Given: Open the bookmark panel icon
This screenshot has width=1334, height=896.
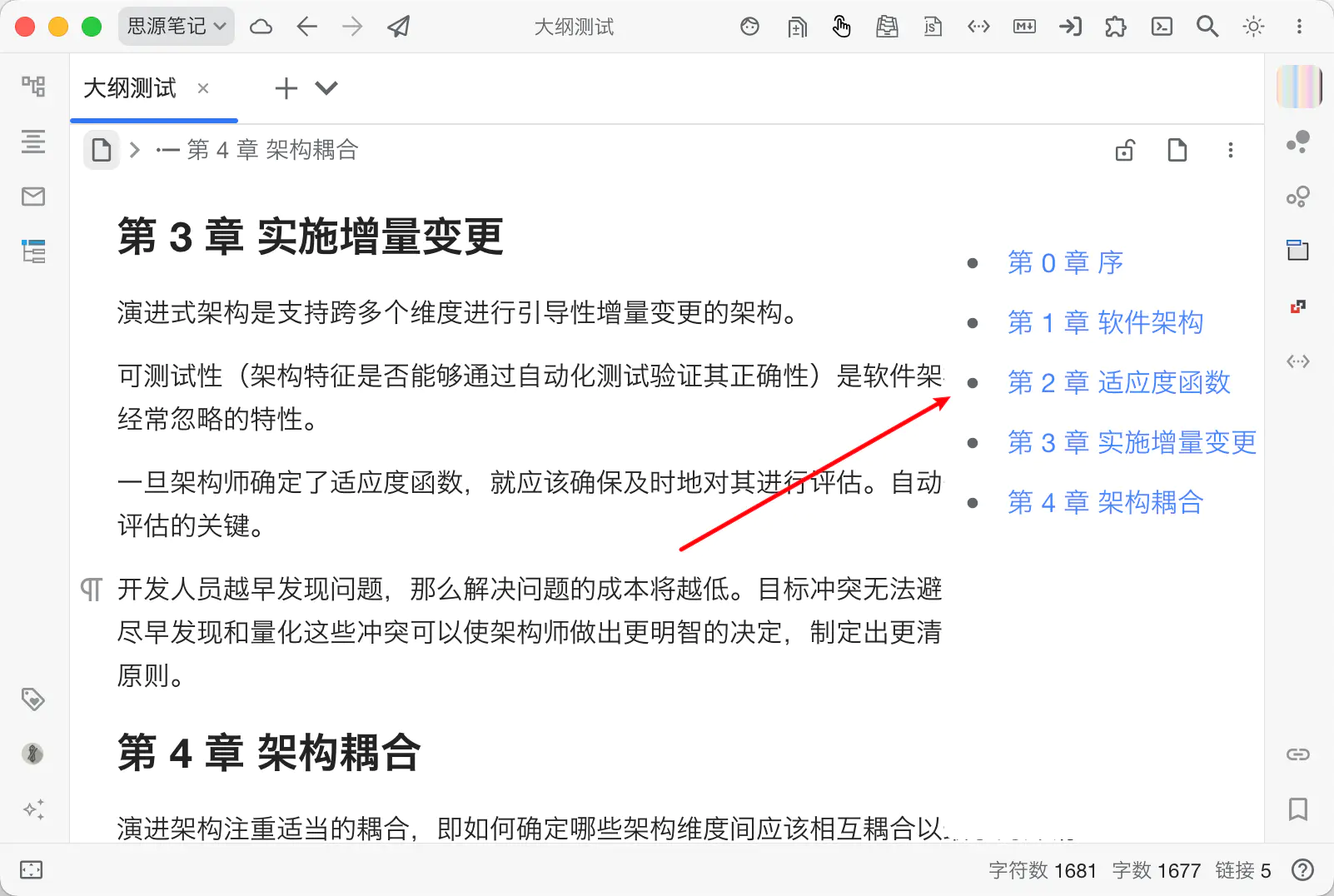Looking at the screenshot, I should click(x=1297, y=809).
